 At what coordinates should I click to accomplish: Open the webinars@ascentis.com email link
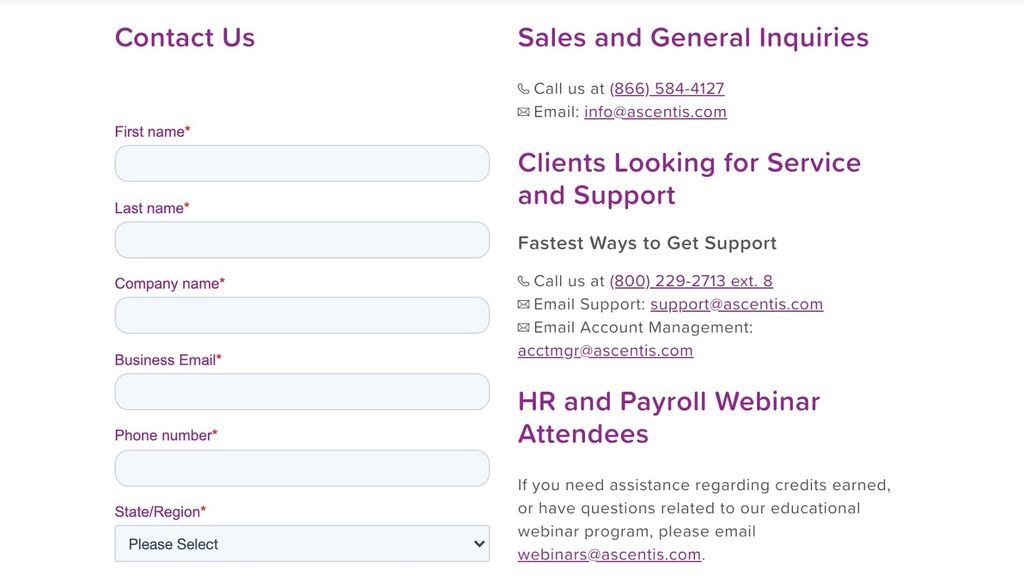[x=609, y=554]
